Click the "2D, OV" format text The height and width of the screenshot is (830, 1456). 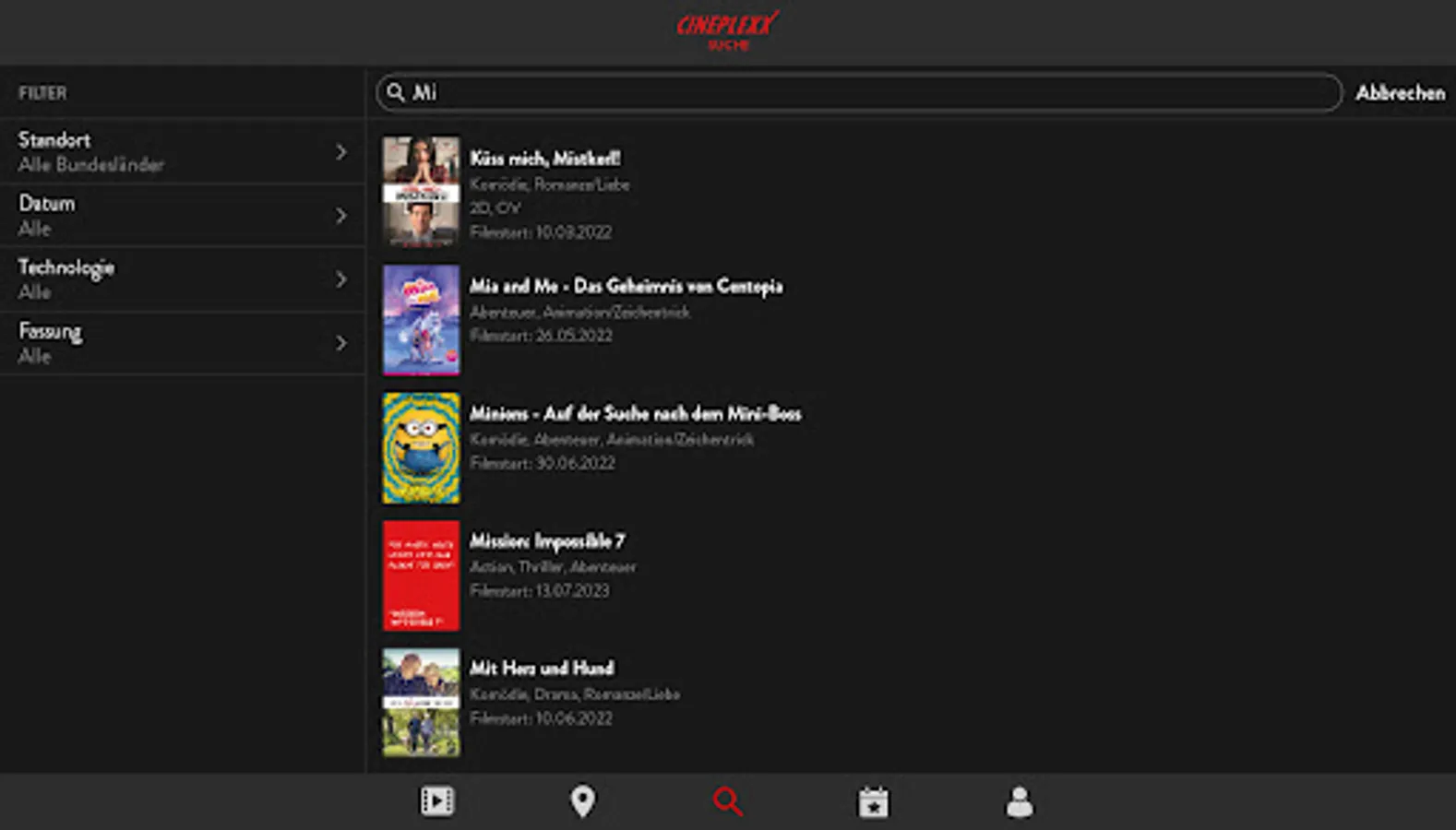point(495,207)
